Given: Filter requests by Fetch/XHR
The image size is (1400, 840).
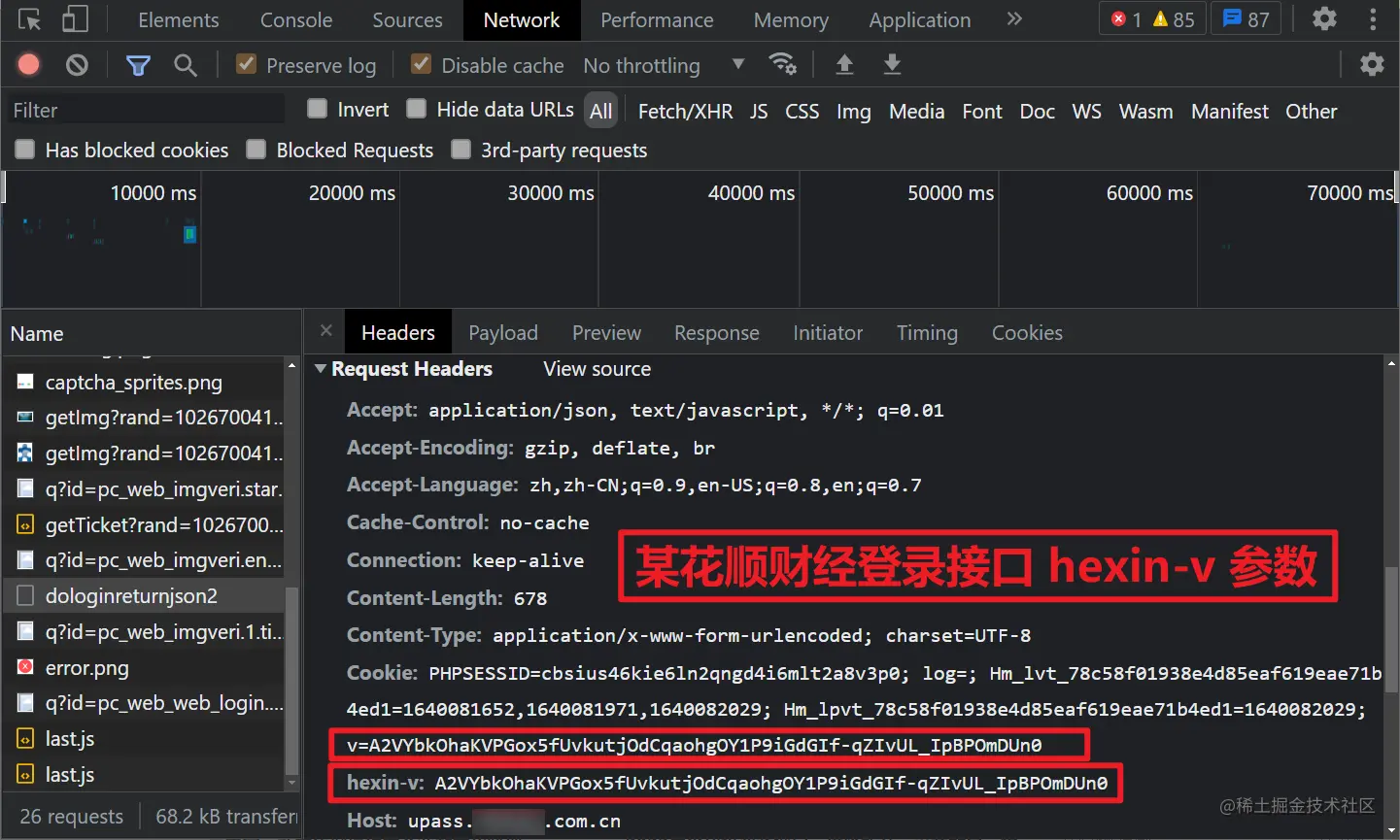Looking at the screenshot, I should [x=685, y=111].
